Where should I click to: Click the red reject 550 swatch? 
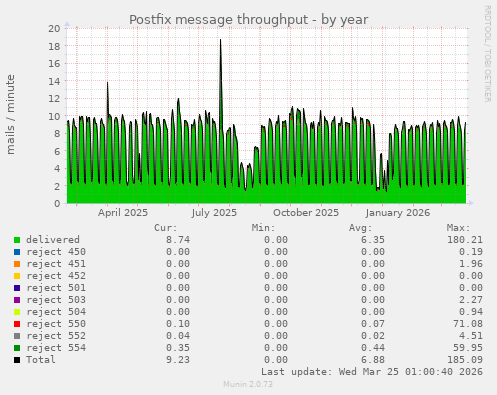17,324
